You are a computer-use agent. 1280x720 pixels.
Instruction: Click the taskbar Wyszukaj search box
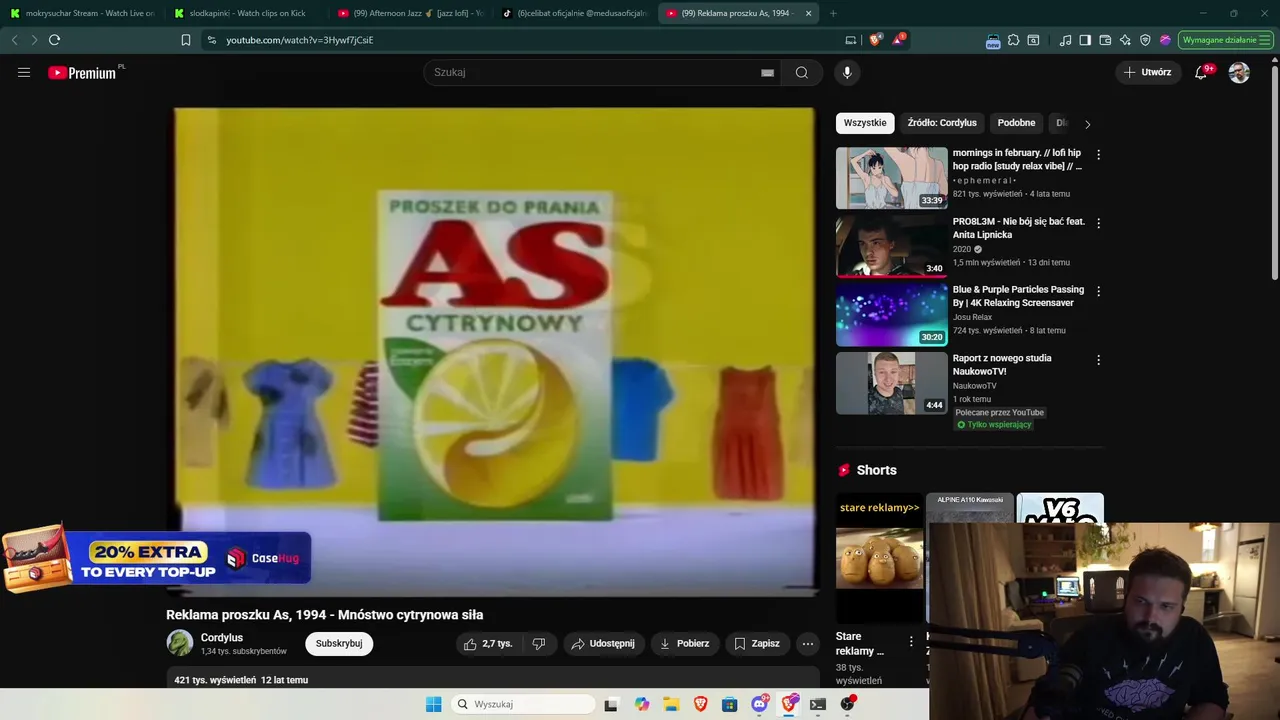click(x=523, y=704)
